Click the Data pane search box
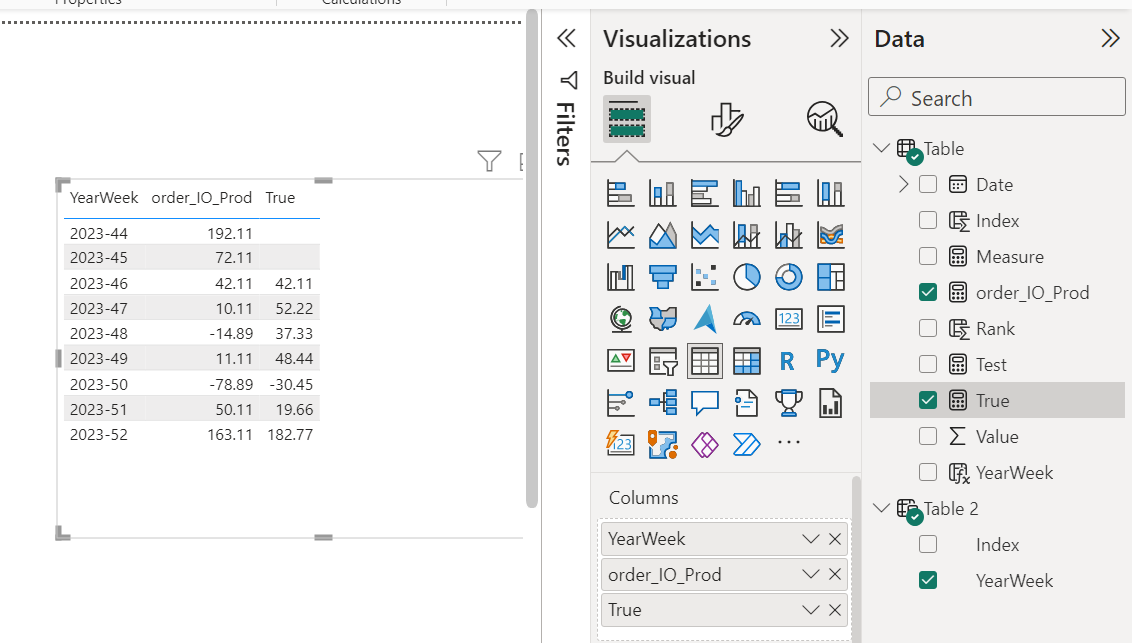 tap(996, 97)
